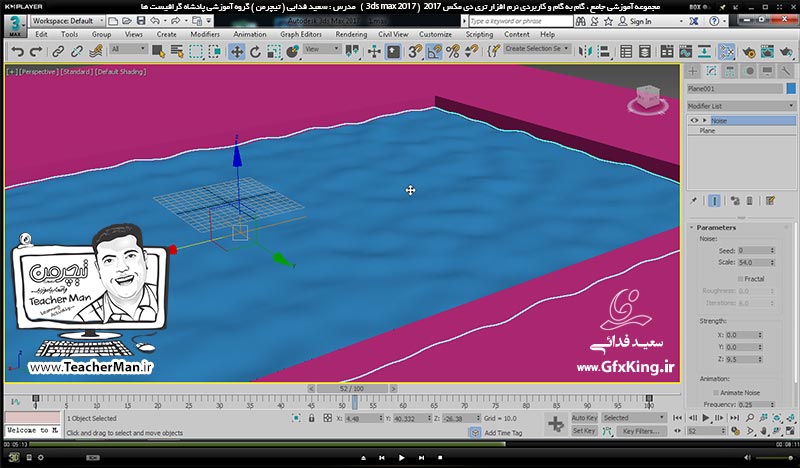Image resolution: width=800 pixels, height=468 pixels.
Task: Choose the Select and Place tool
Action: pos(292,51)
